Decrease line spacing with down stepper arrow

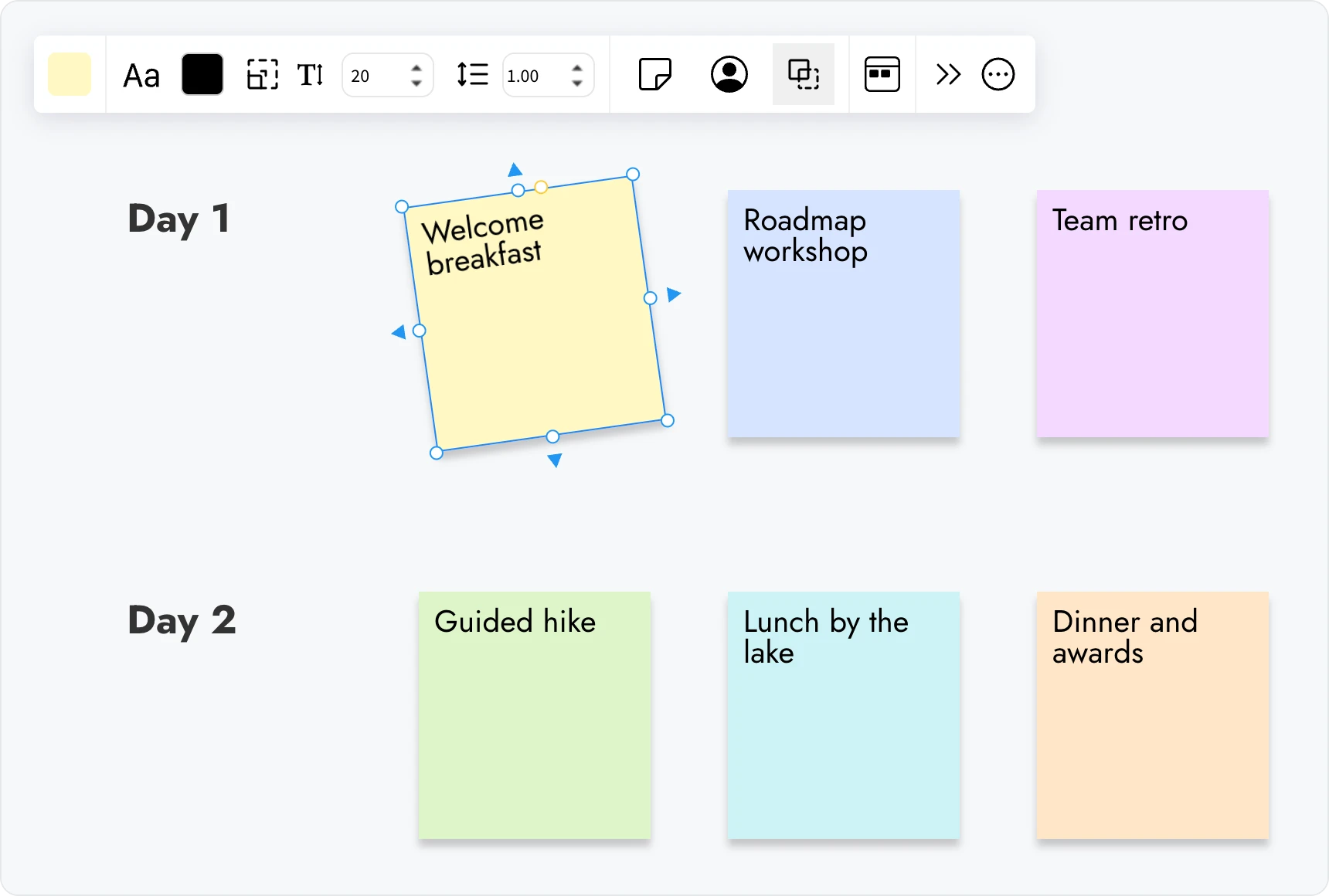point(577,83)
